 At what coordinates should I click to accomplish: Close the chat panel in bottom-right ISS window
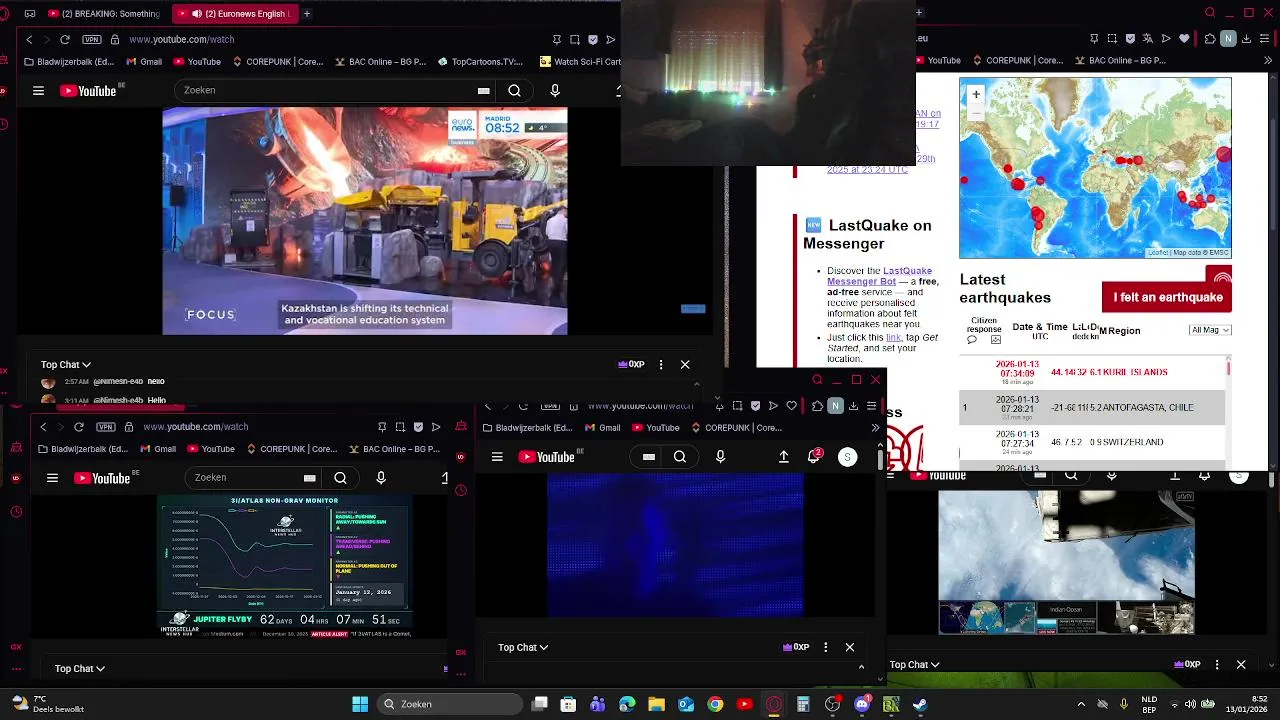point(1241,665)
